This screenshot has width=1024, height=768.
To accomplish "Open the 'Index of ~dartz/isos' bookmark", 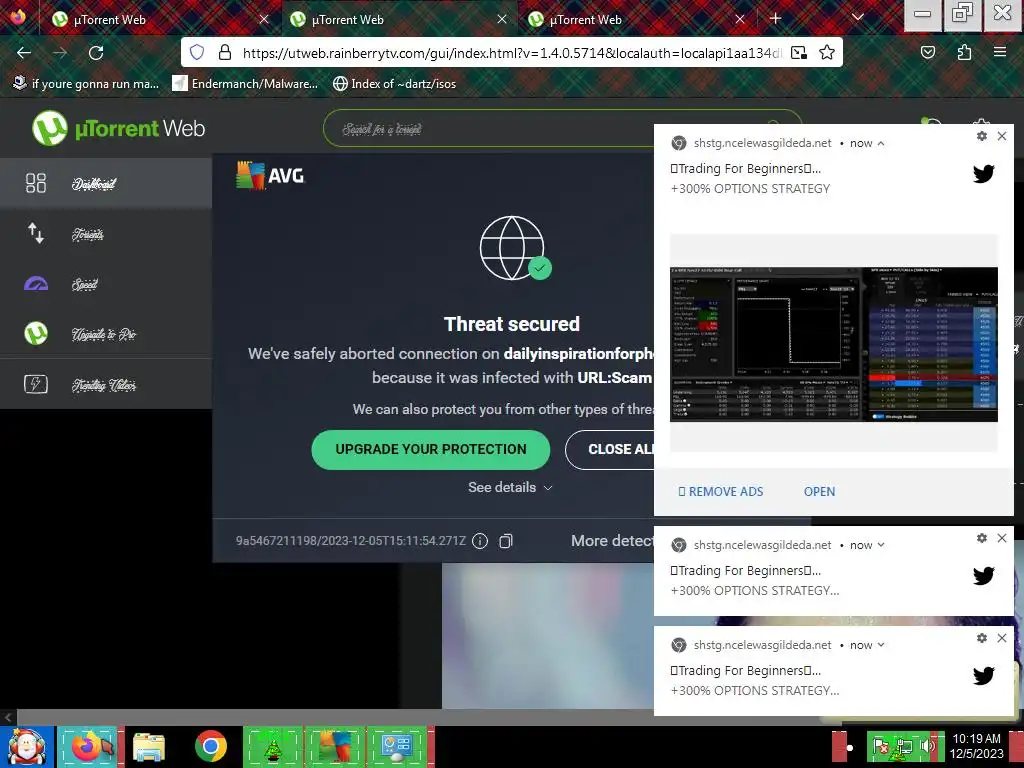I will 394,84.
